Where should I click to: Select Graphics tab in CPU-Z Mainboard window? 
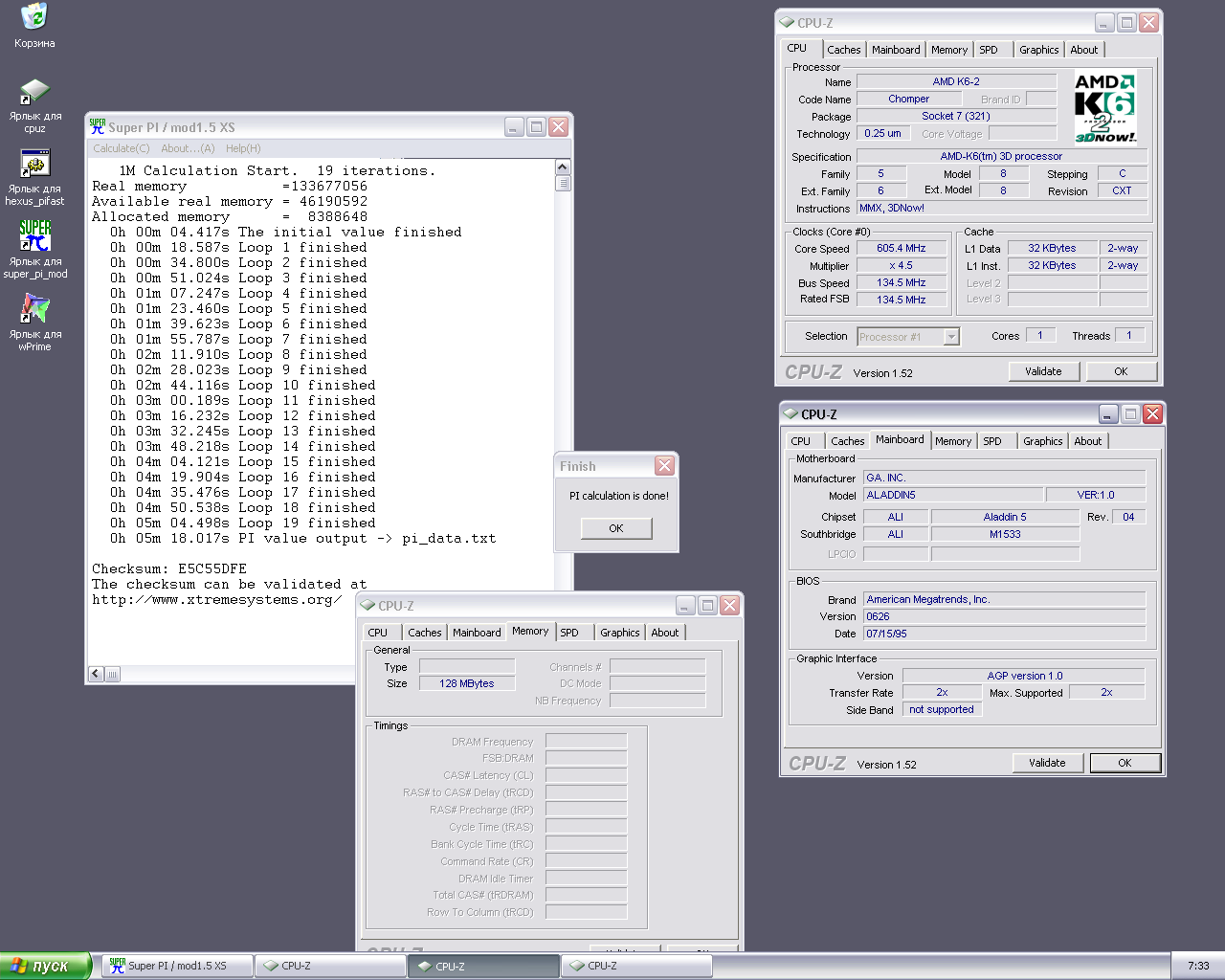1042,441
